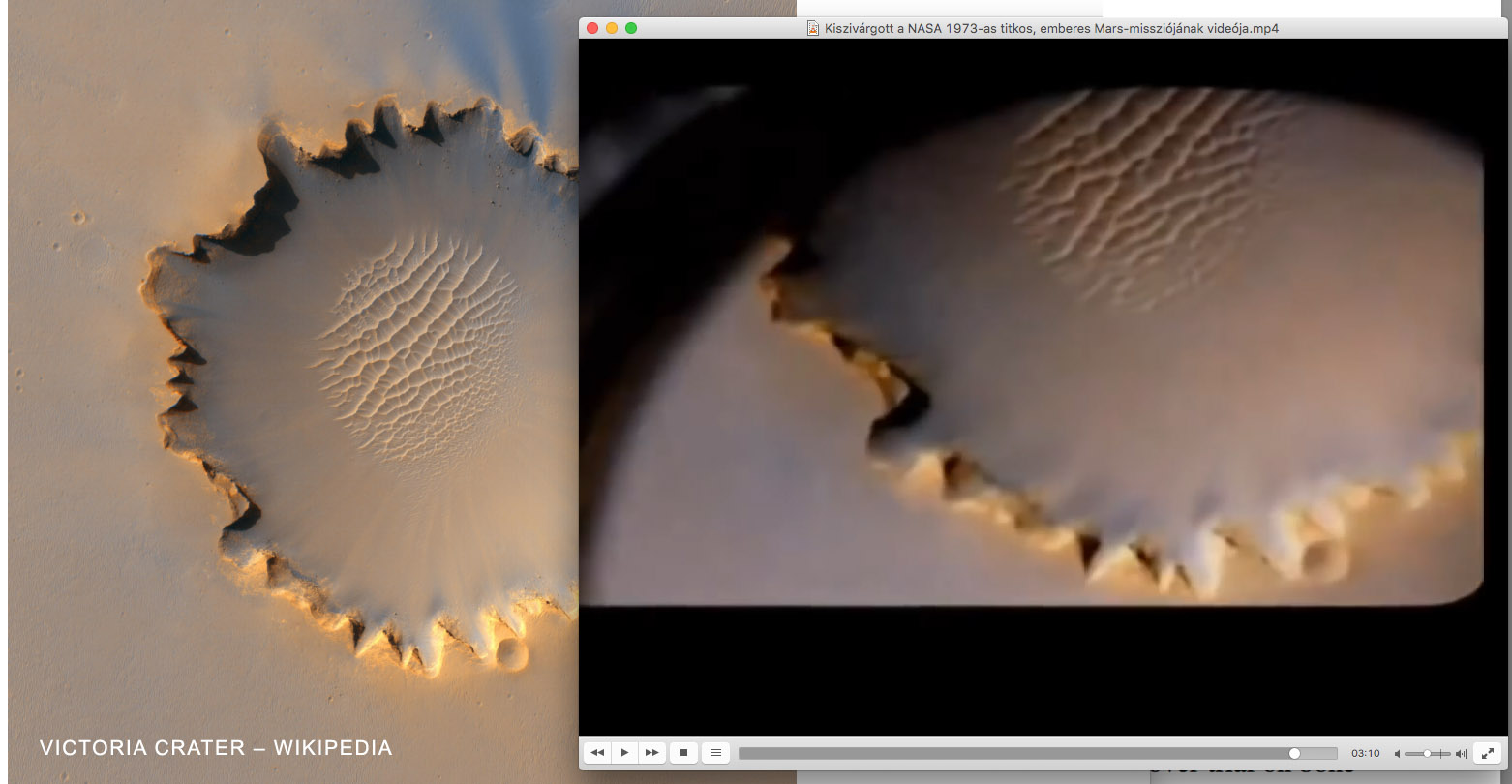Screen dimensions: 1512x784
Task: Toggle the playlist view icon
Action: pyautogui.click(x=715, y=752)
